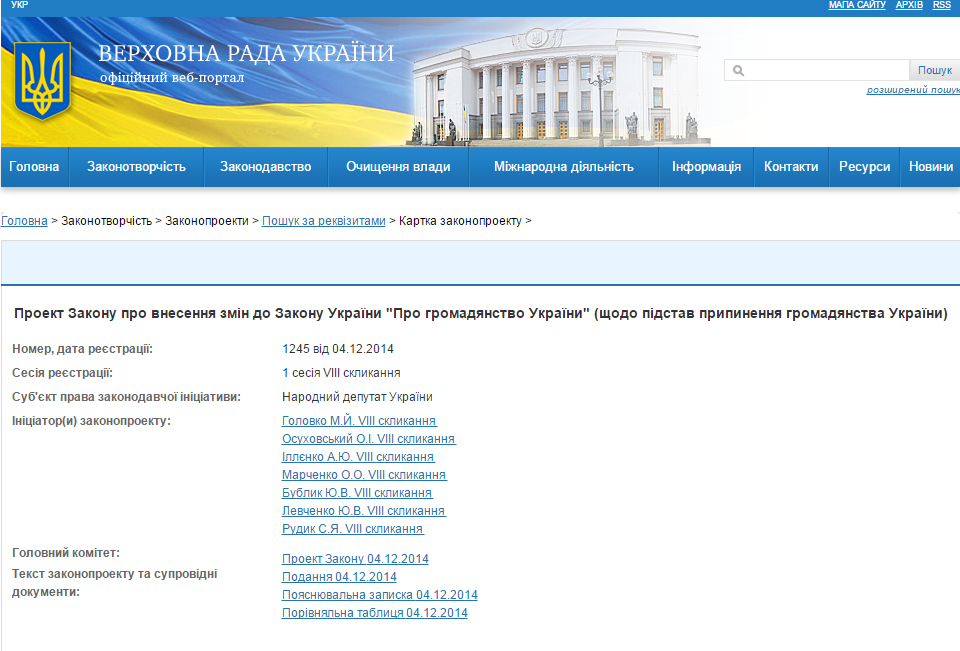Click the Картка законопроекту breadcrumb text
The width and height of the screenshot is (960, 651).
460,220
